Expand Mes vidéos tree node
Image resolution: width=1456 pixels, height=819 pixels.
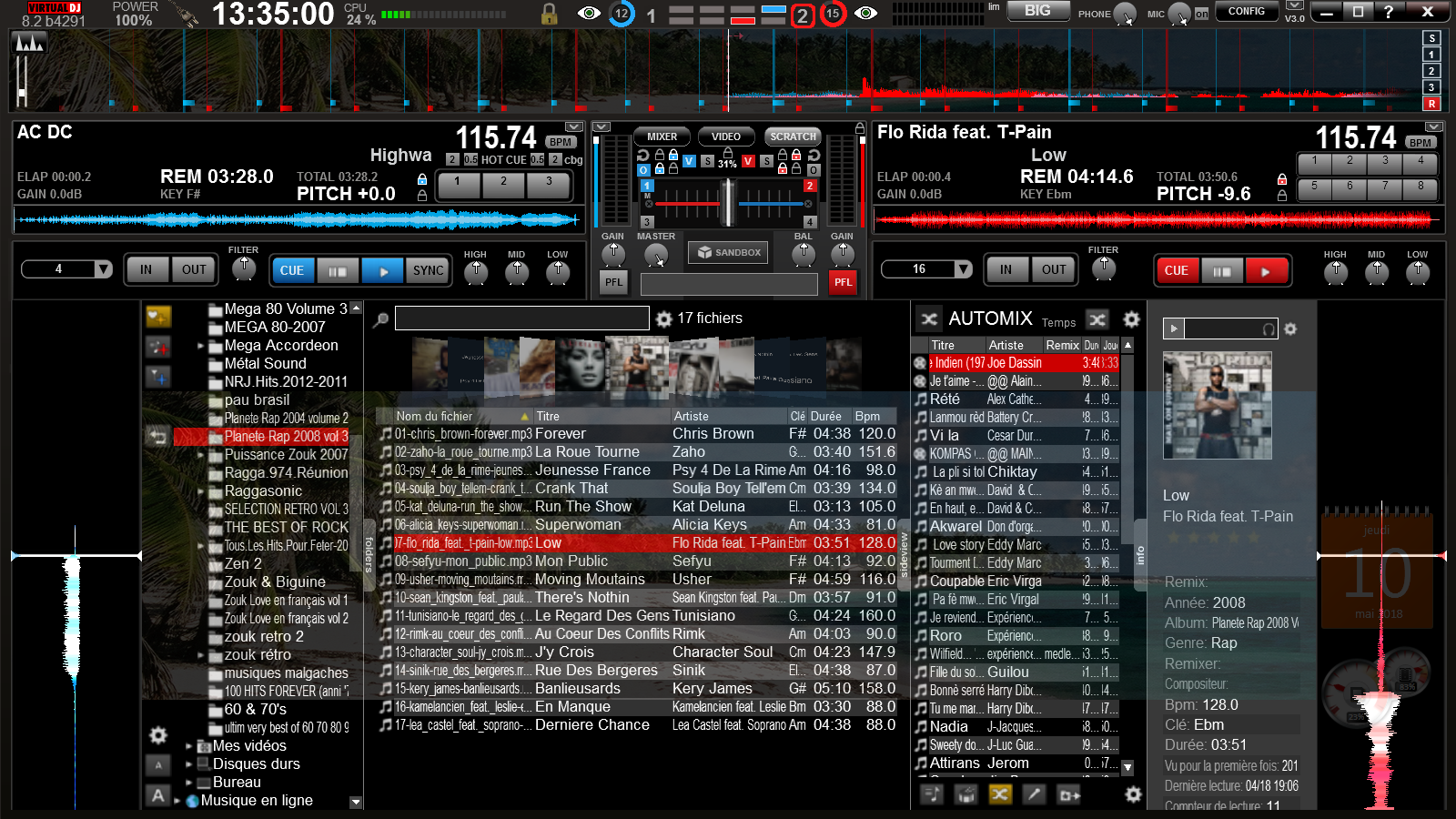click(189, 746)
